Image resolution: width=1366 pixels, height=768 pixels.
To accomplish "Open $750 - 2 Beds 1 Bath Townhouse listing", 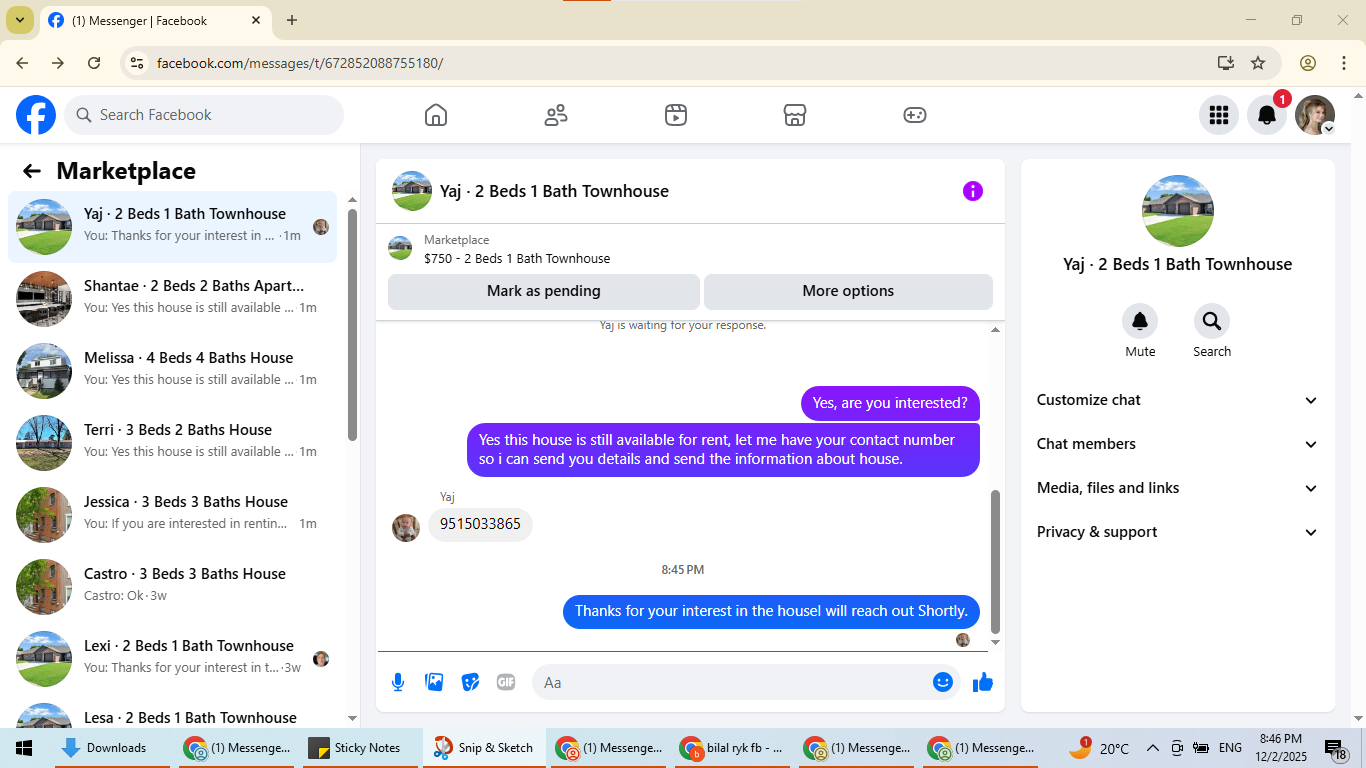I will [517, 258].
